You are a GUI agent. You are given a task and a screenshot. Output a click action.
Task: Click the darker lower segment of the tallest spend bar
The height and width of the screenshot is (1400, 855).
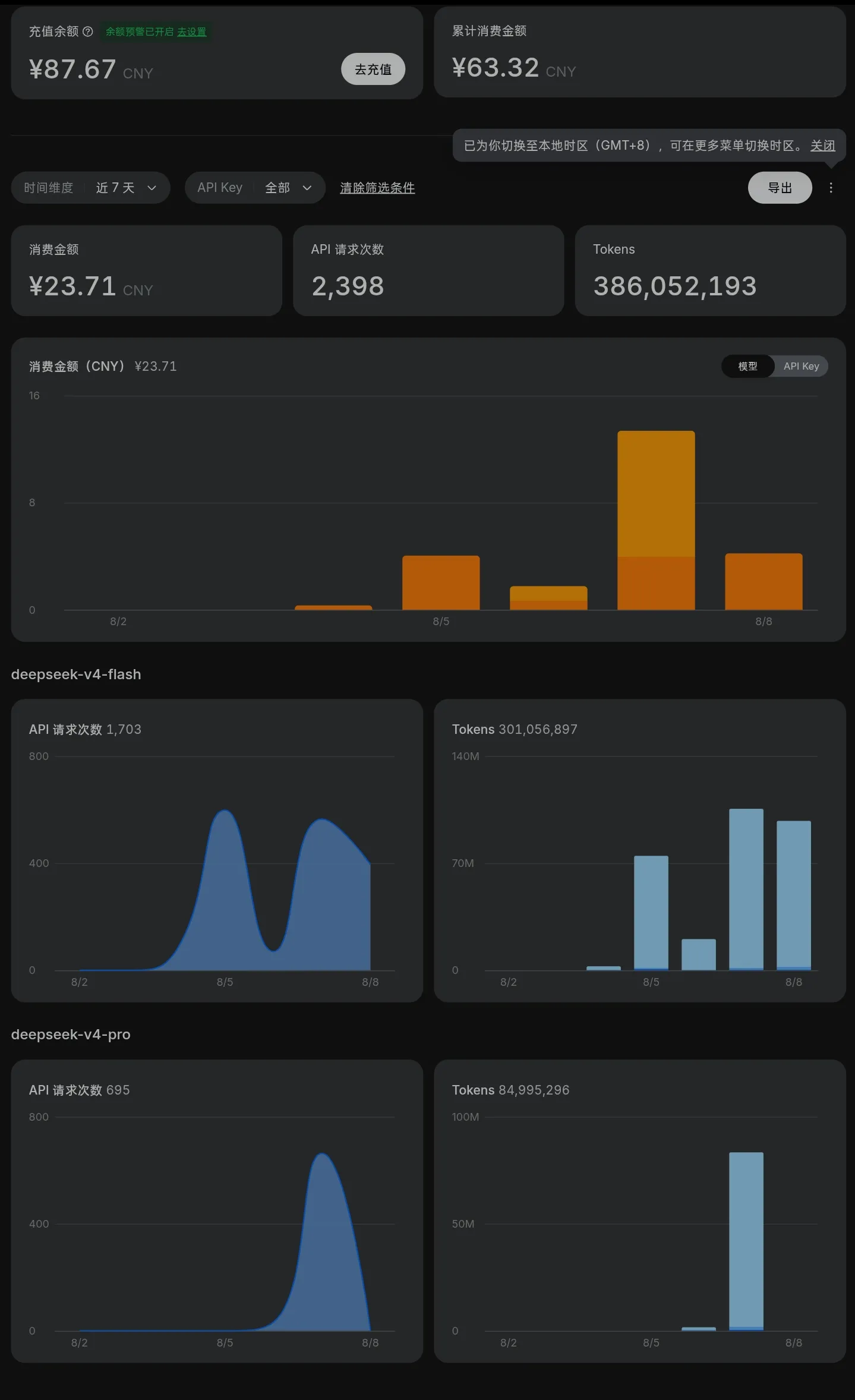pyautogui.click(x=656, y=583)
